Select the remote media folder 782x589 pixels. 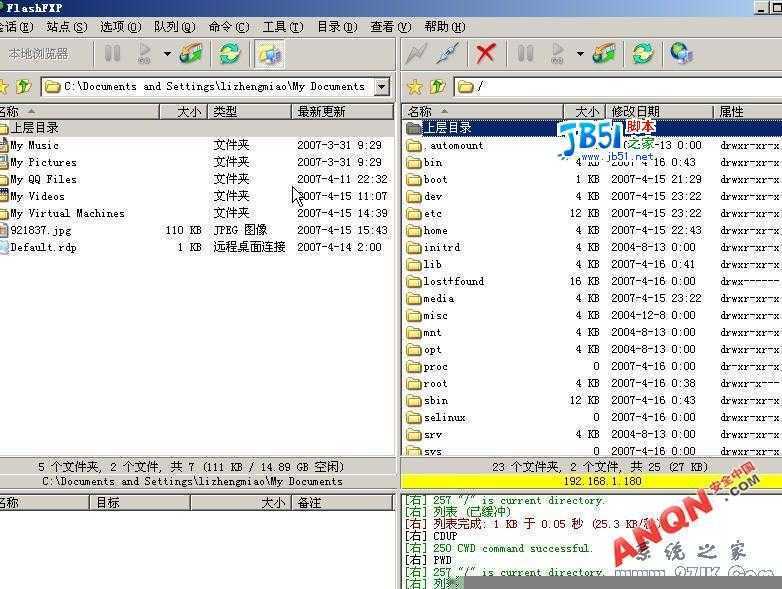tap(438, 298)
